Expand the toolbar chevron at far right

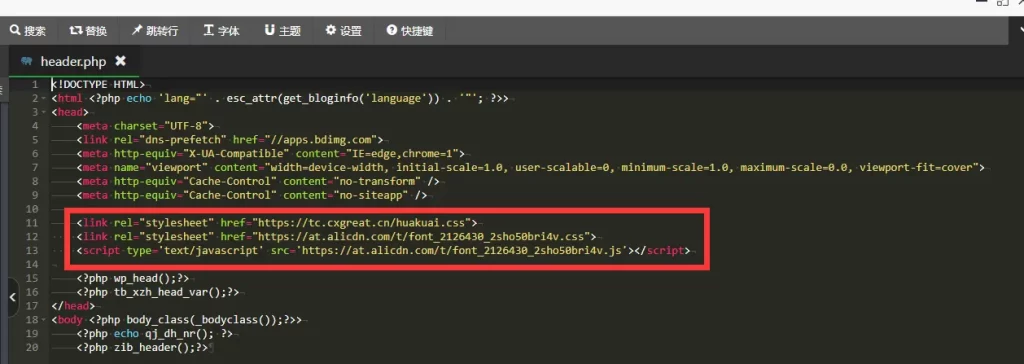point(1020,30)
